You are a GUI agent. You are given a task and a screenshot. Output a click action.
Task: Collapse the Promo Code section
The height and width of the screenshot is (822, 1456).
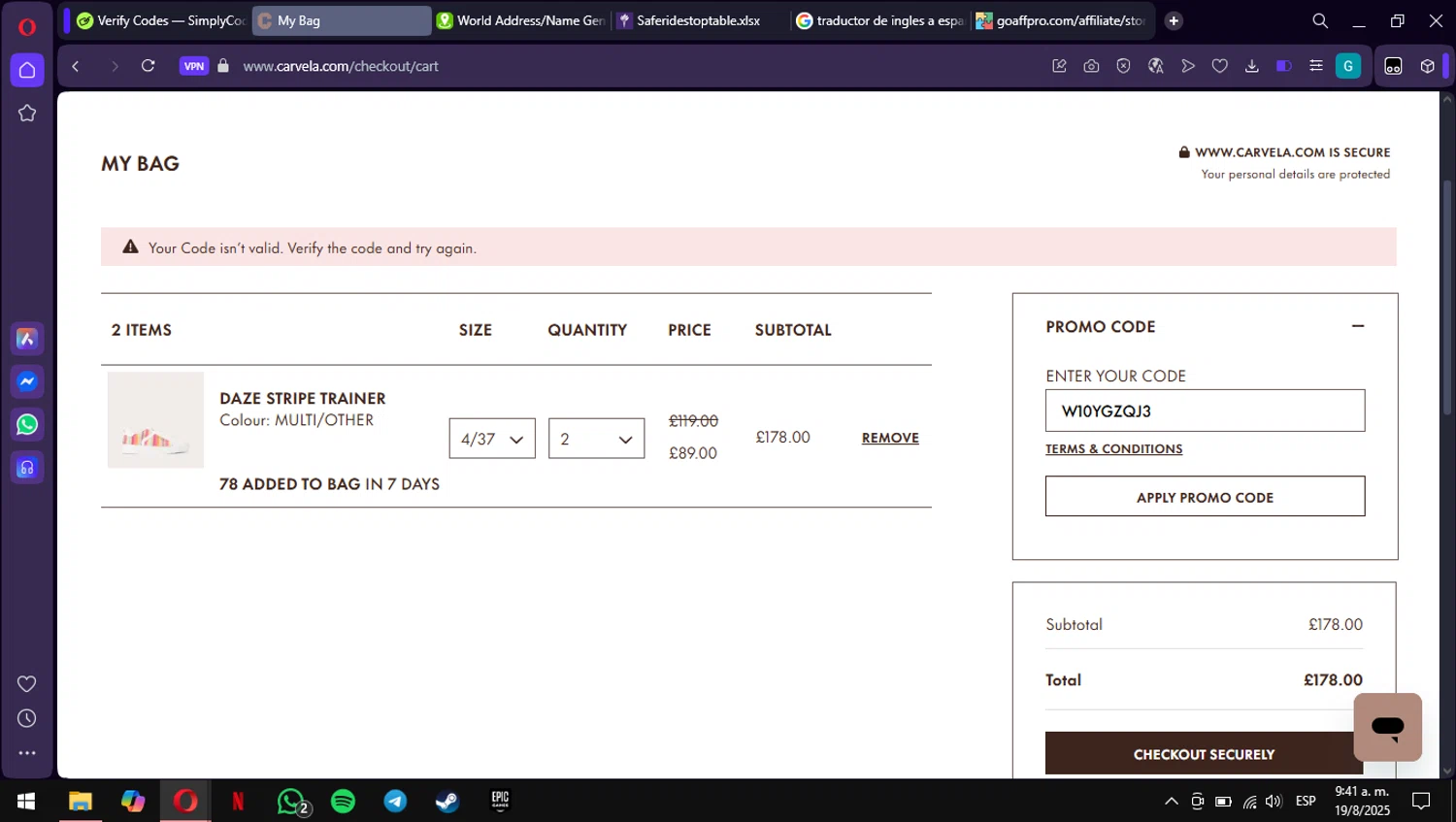click(x=1358, y=326)
